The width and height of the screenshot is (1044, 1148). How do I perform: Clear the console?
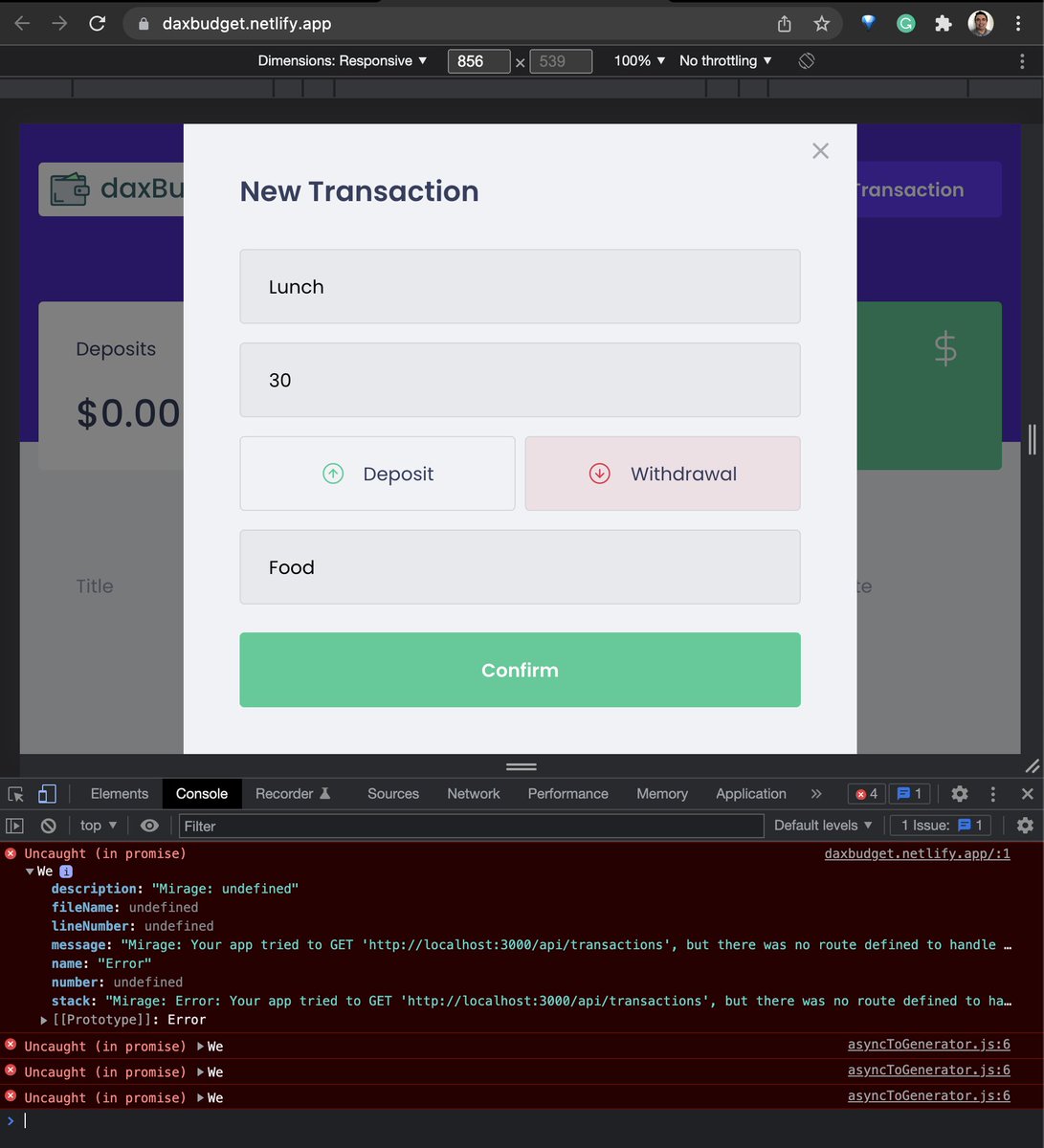(49, 826)
